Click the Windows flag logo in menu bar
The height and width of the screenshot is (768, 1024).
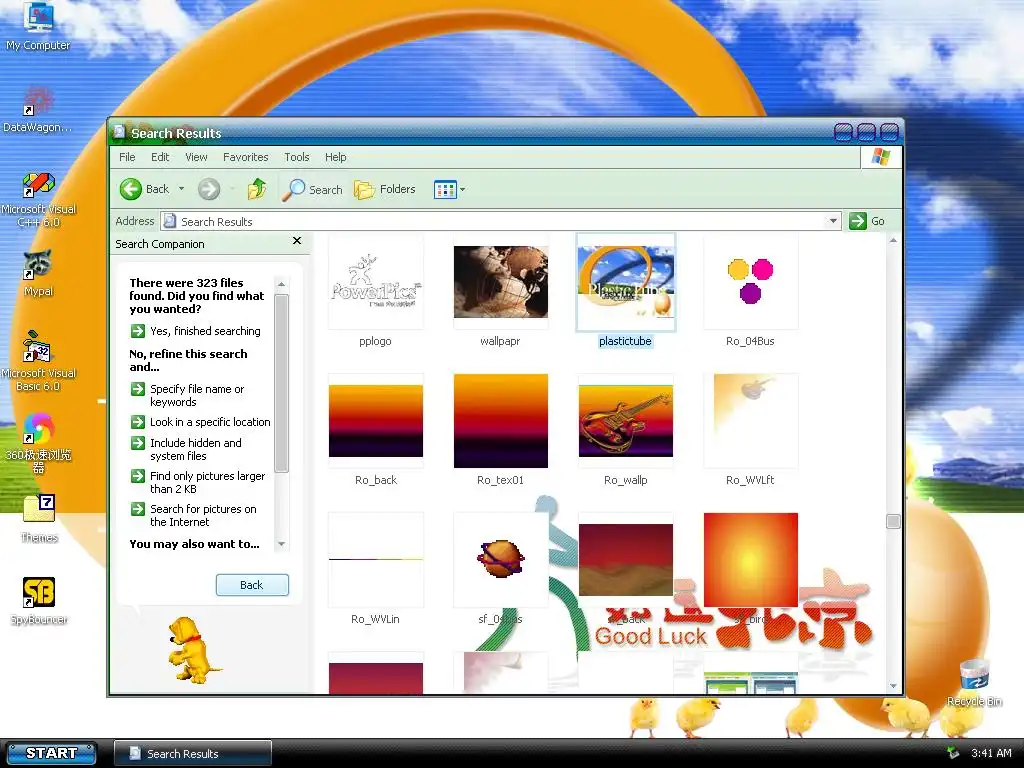tap(881, 157)
